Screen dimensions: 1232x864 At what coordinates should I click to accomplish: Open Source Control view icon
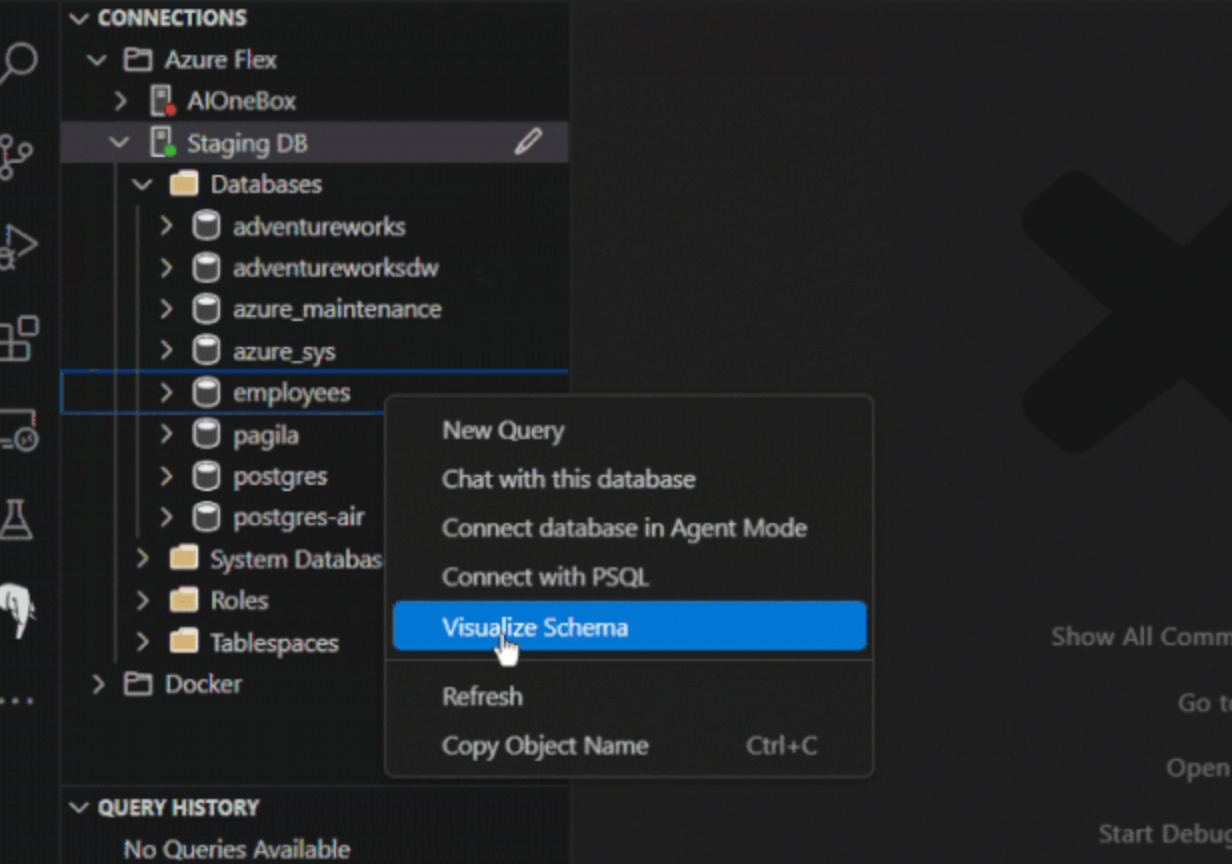[x=15, y=157]
